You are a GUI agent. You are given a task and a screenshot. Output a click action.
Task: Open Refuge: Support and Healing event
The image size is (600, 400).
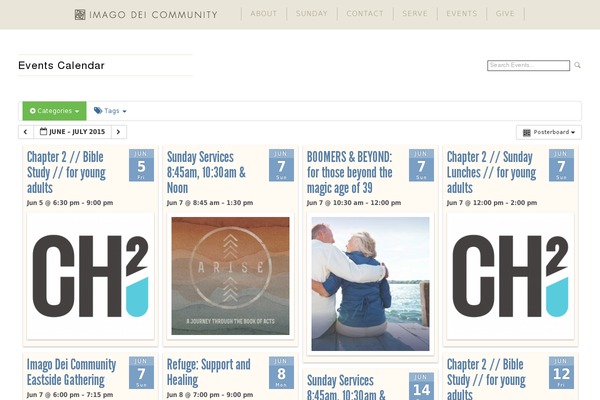tap(209, 372)
